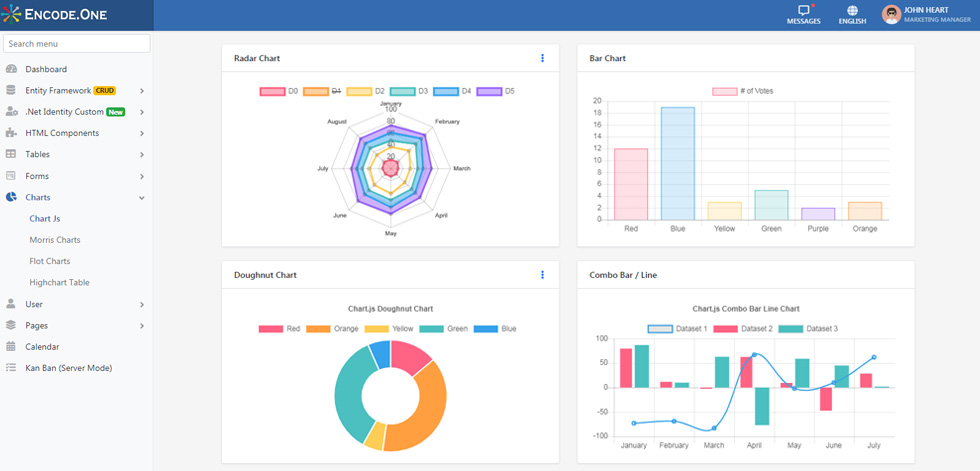Viewport: 980px width, 471px height.
Task: Collapse the Charts menu section
Action: click(x=75, y=197)
